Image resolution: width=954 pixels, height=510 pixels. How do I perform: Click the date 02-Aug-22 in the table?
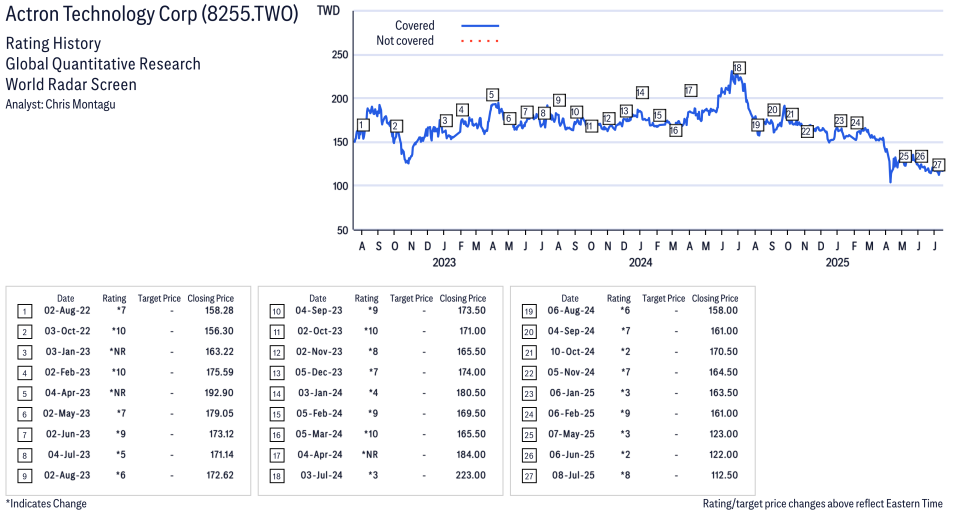tap(67, 310)
